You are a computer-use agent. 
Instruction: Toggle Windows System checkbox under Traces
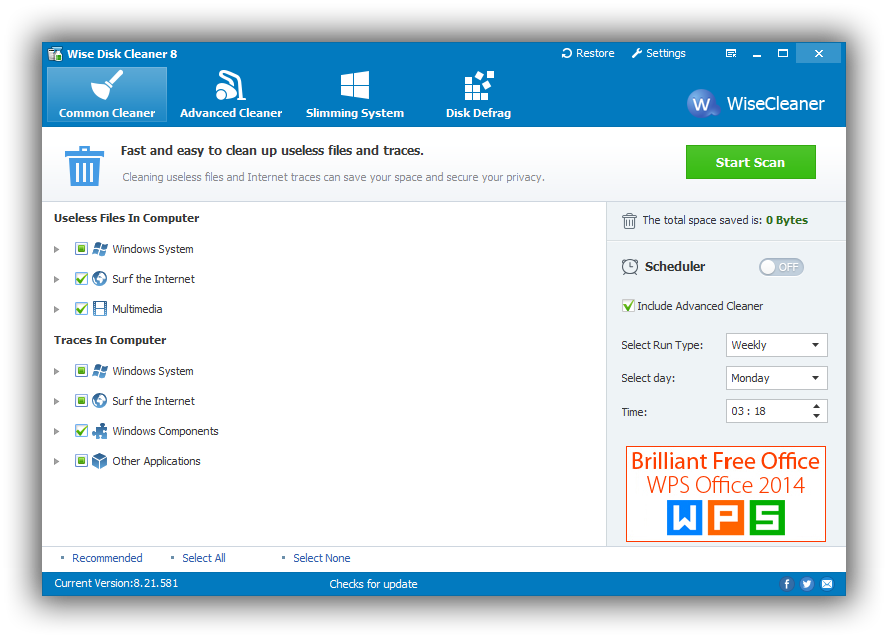[x=82, y=371]
